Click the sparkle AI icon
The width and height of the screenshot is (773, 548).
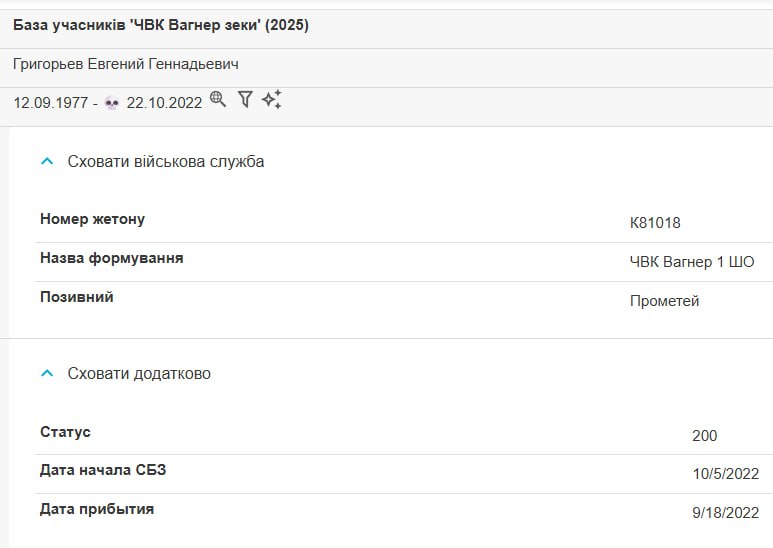pyautogui.click(x=272, y=99)
